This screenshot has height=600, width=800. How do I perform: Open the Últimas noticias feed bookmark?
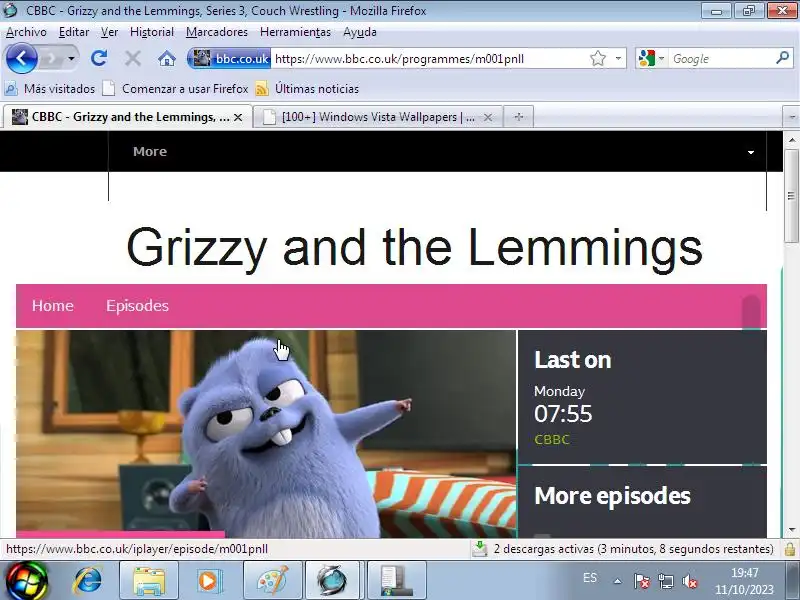(x=307, y=89)
